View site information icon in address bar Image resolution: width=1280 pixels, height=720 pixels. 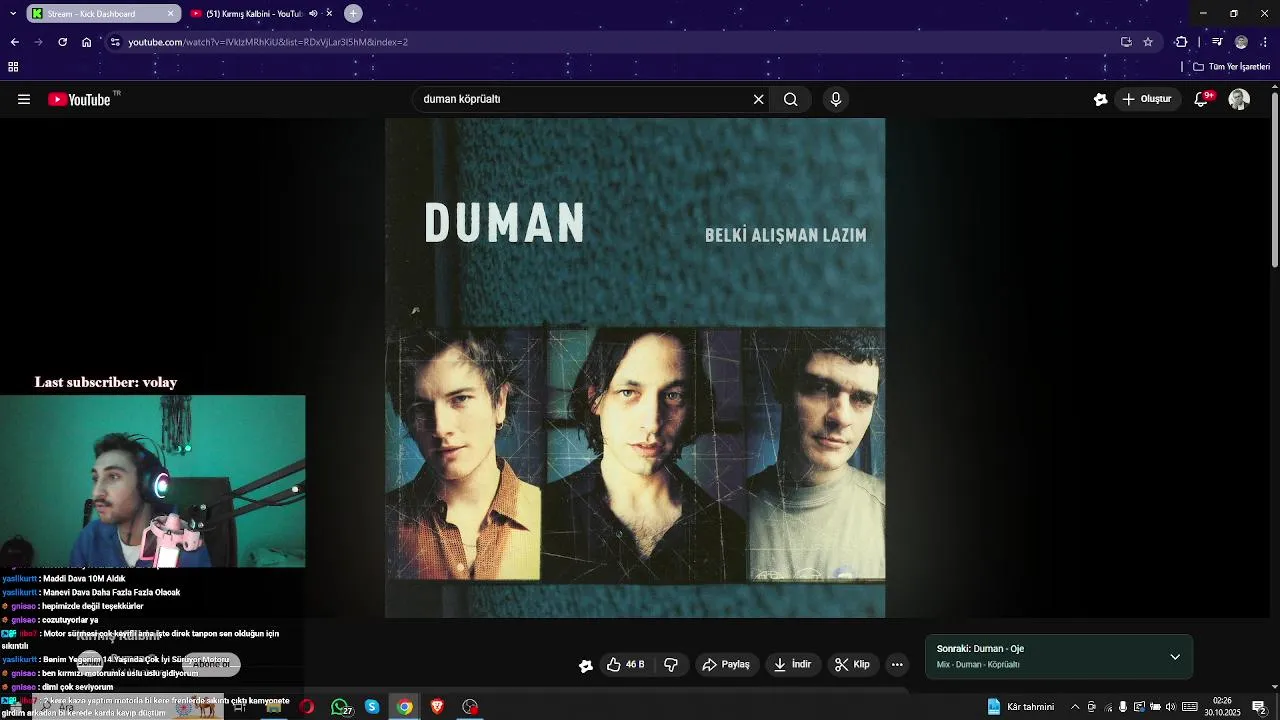pos(115,42)
